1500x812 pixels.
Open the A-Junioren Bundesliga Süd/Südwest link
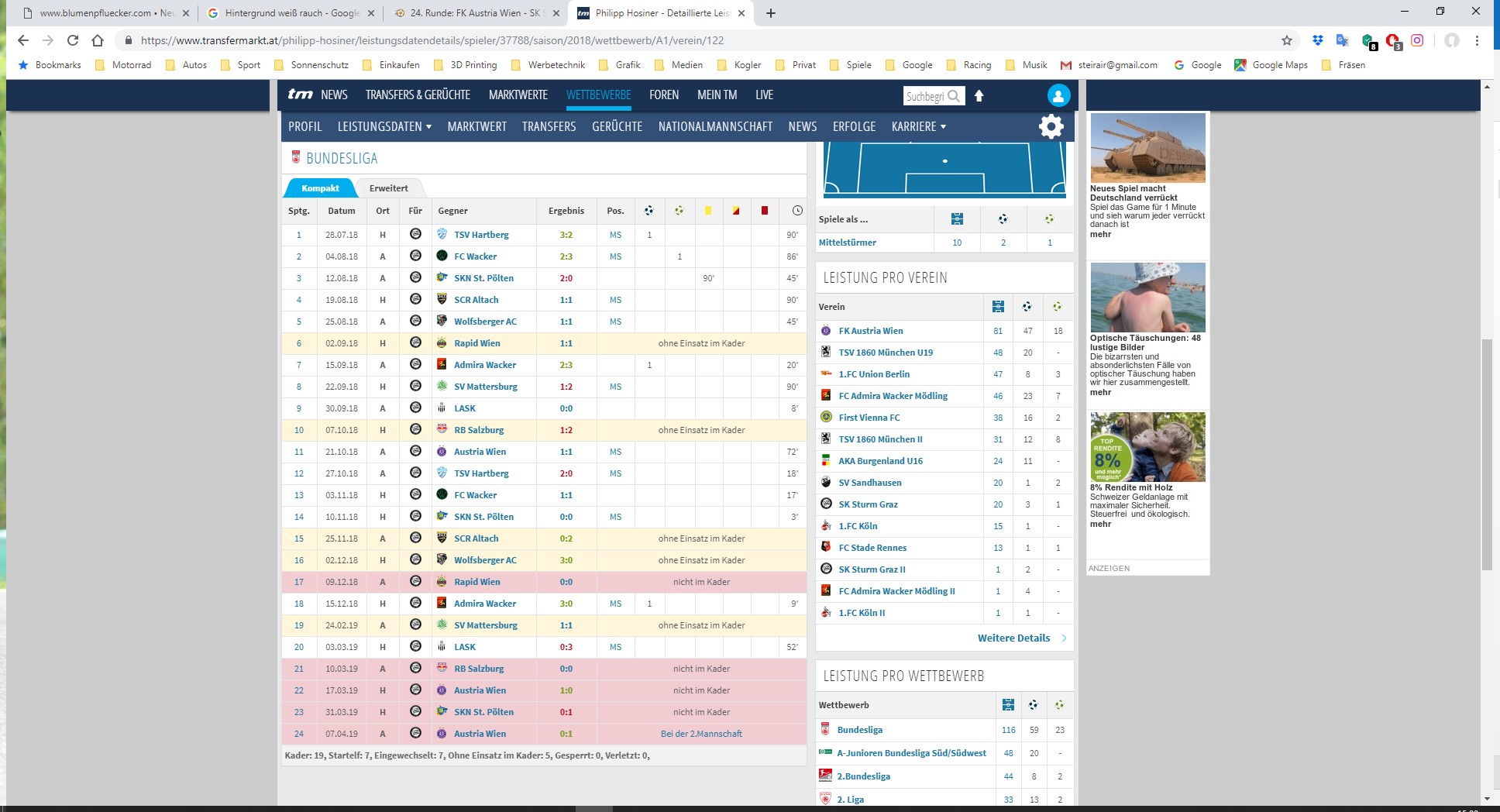[x=911, y=753]
